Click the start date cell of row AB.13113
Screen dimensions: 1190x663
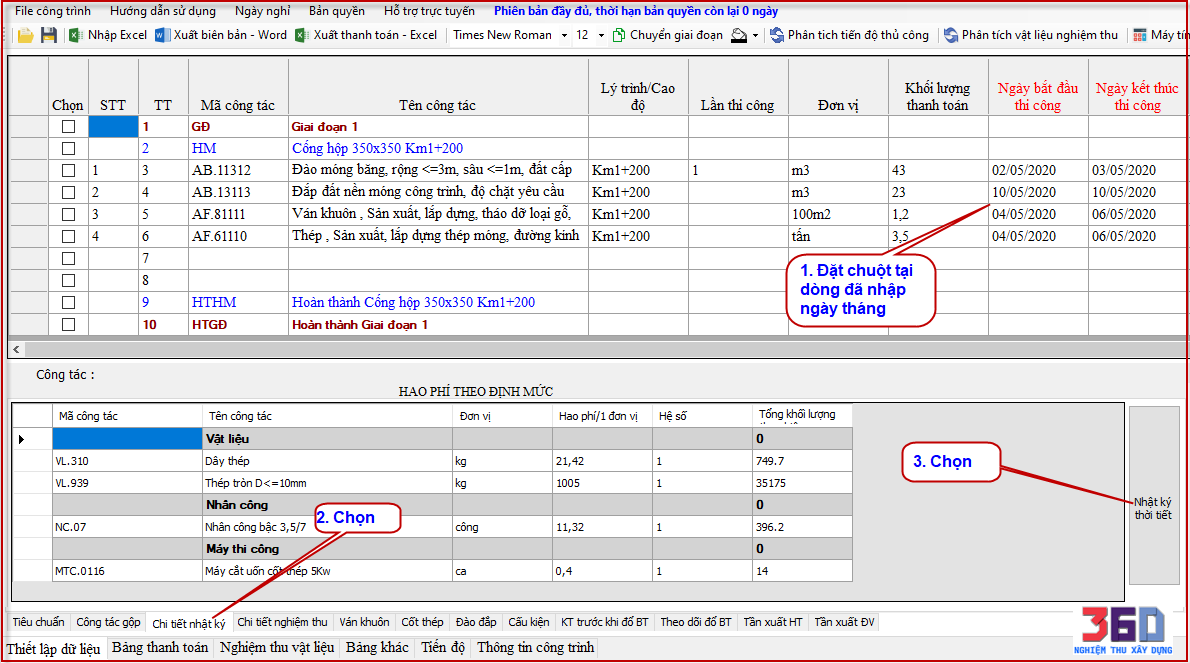tap(1037, 193)
